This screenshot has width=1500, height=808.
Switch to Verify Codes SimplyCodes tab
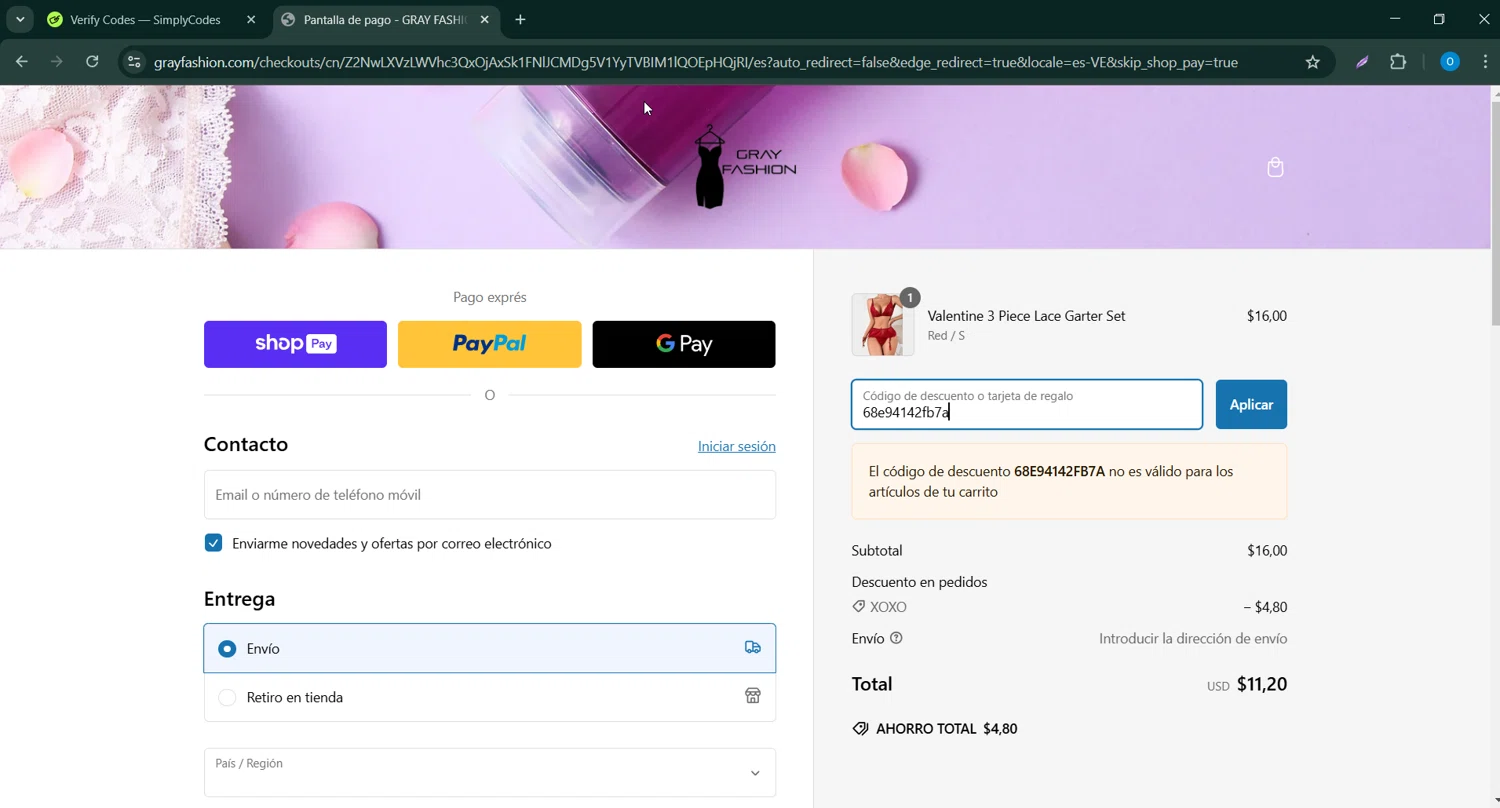(x=145, y=20)
